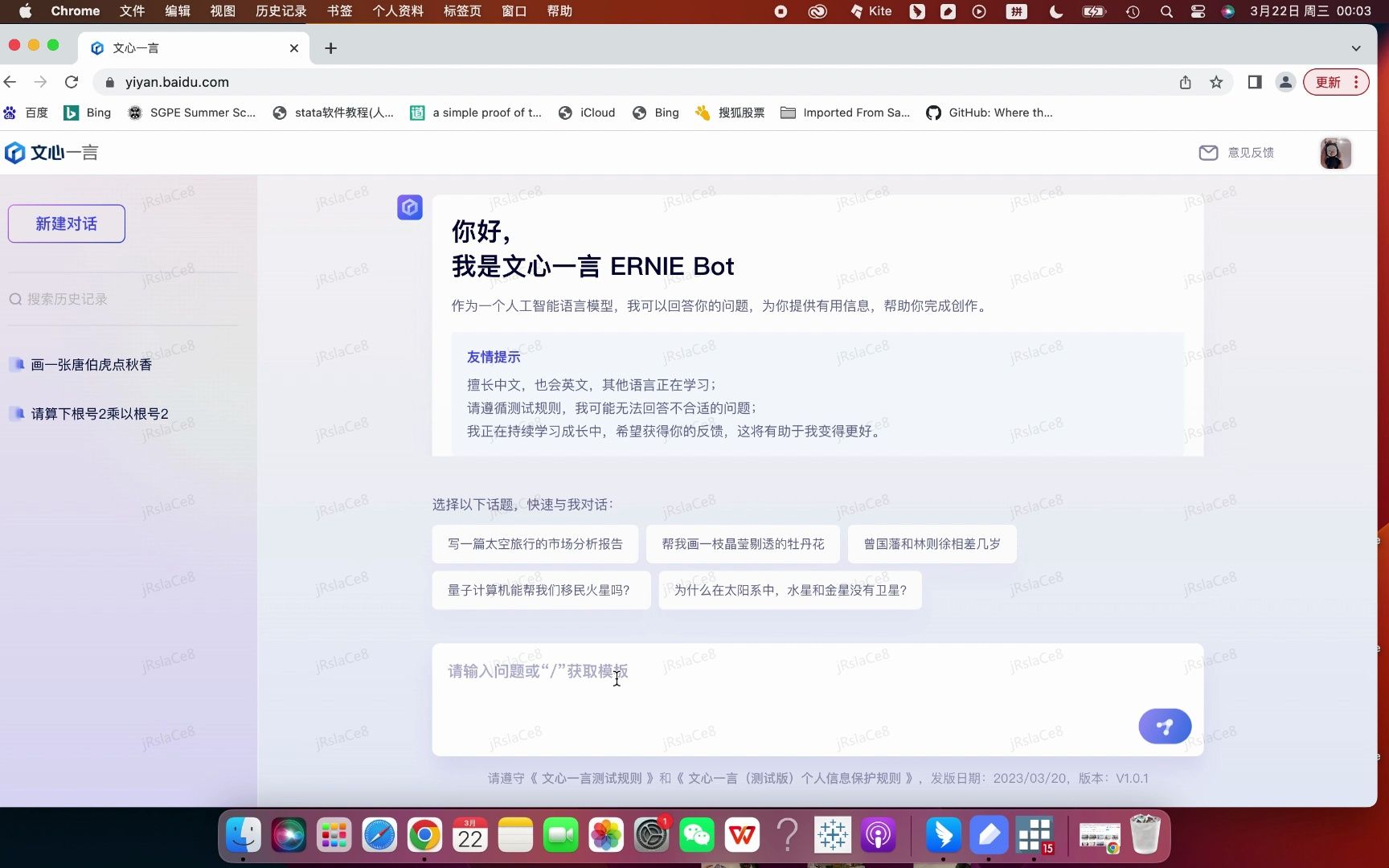Viewport: 1389px width, 868px height.
Task: Click the browser forward arrow
Action: pos(40,82)
